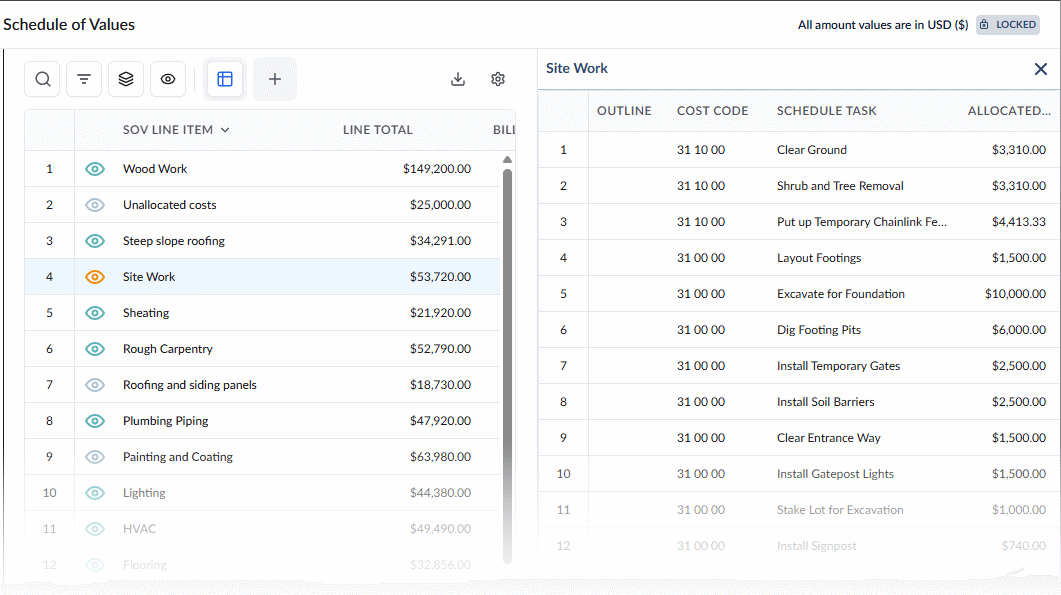1061x595 pixels.
Task: Toggle the orange eye for Site Work
Action: click(95, 277)
